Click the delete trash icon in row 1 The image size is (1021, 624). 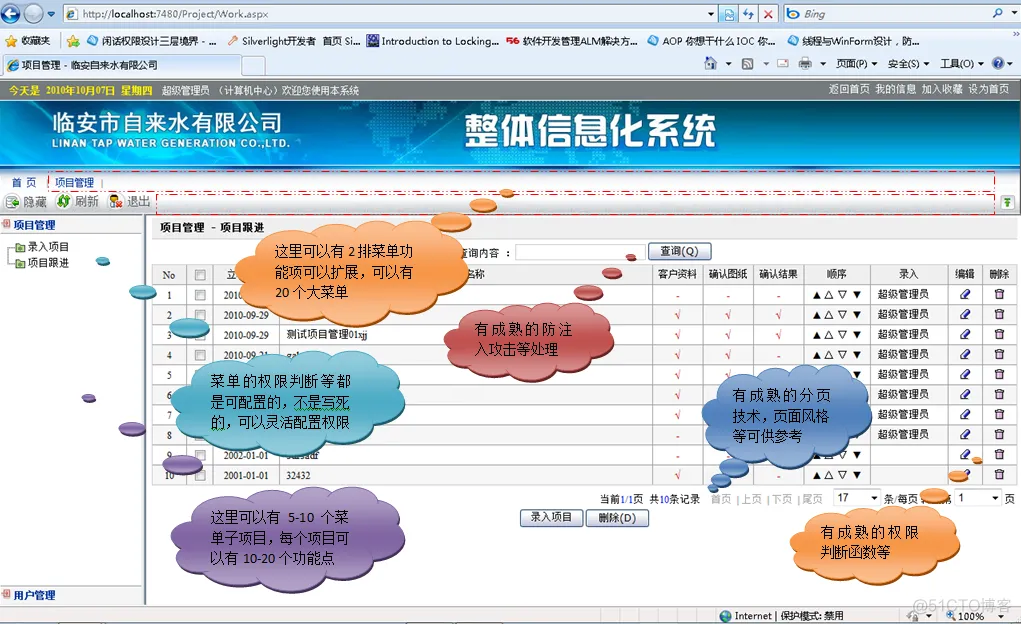point(1000,294)
